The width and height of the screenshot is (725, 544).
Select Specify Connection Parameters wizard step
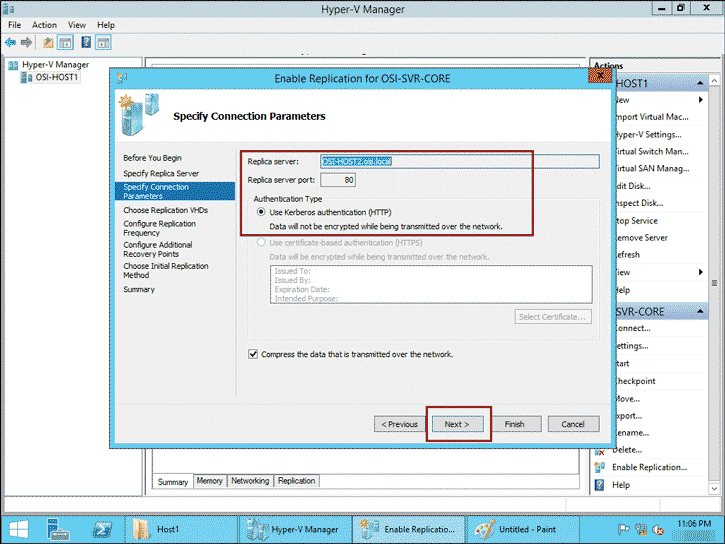[x=175, y=191]
